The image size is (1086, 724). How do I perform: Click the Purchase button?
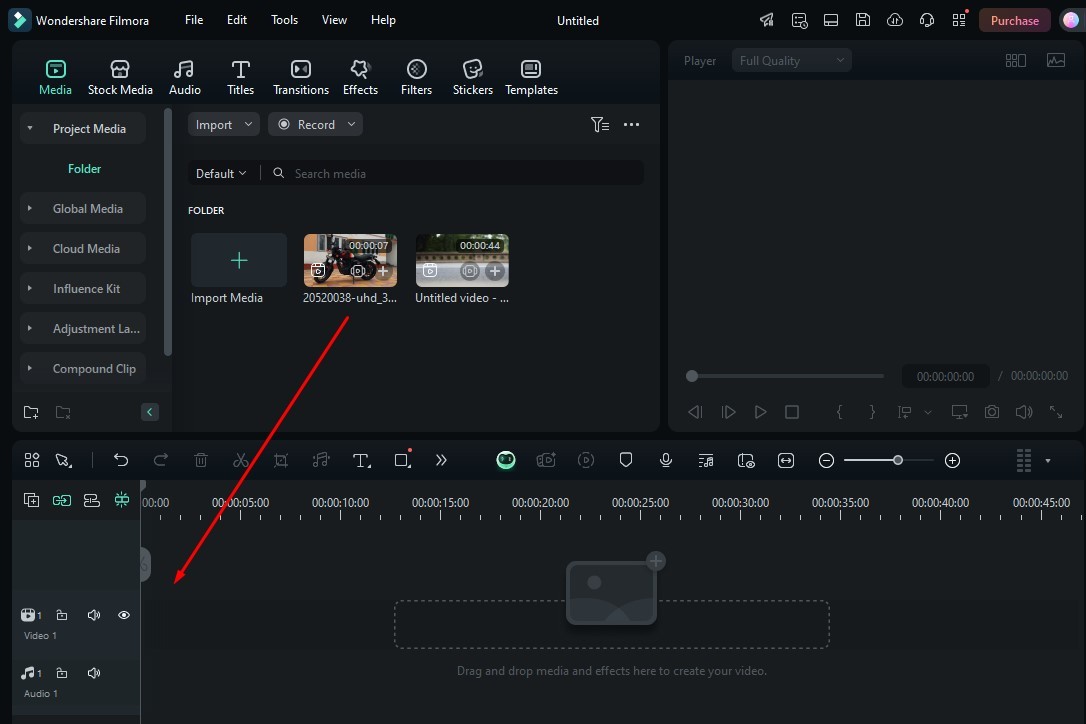point(1014,20)
